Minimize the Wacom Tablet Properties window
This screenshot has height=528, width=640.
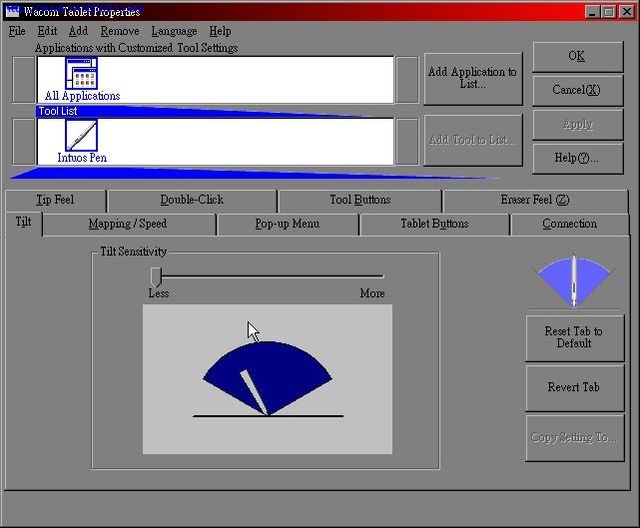593,11
